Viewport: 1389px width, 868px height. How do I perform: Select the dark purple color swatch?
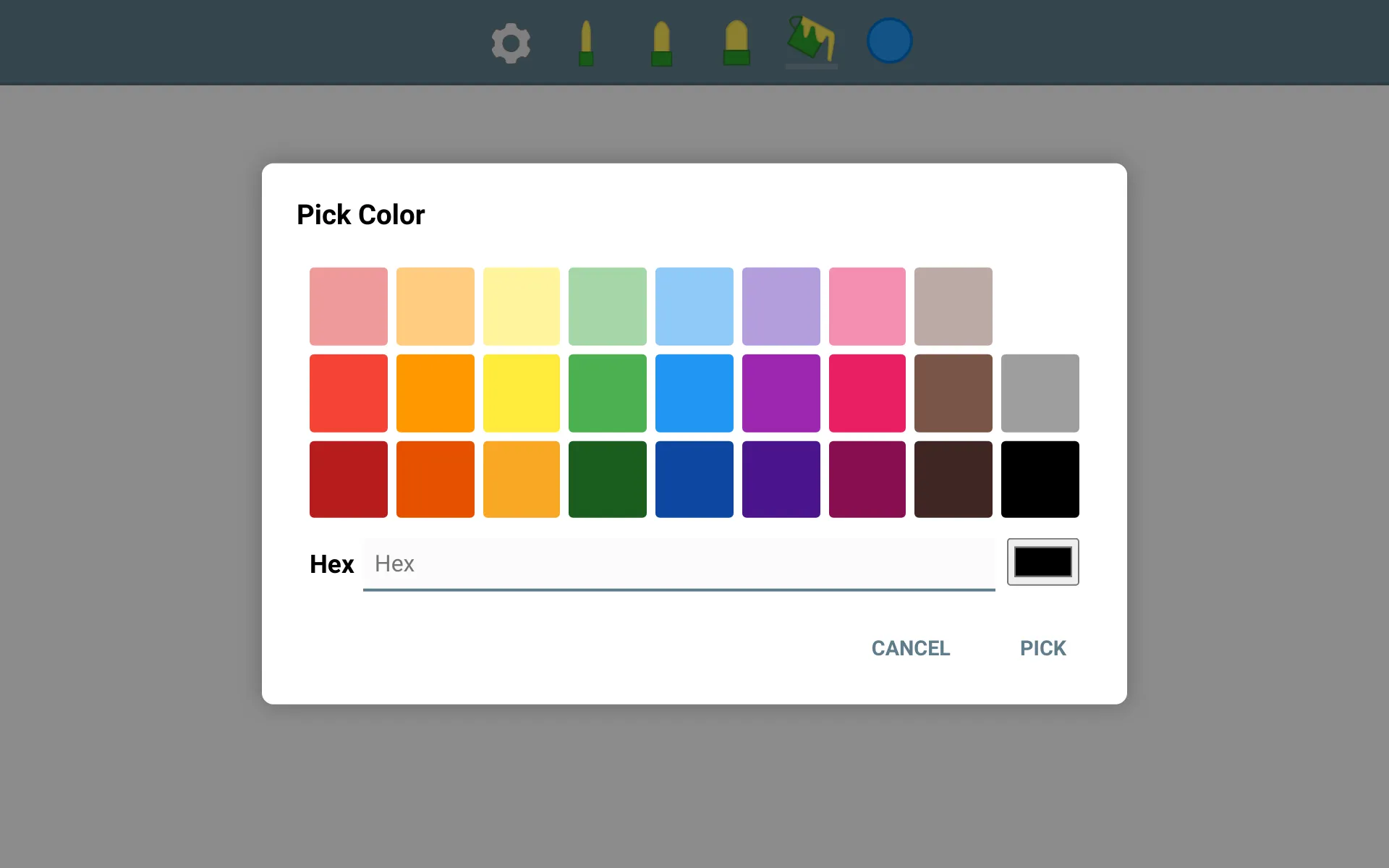(x=780, y=478)
